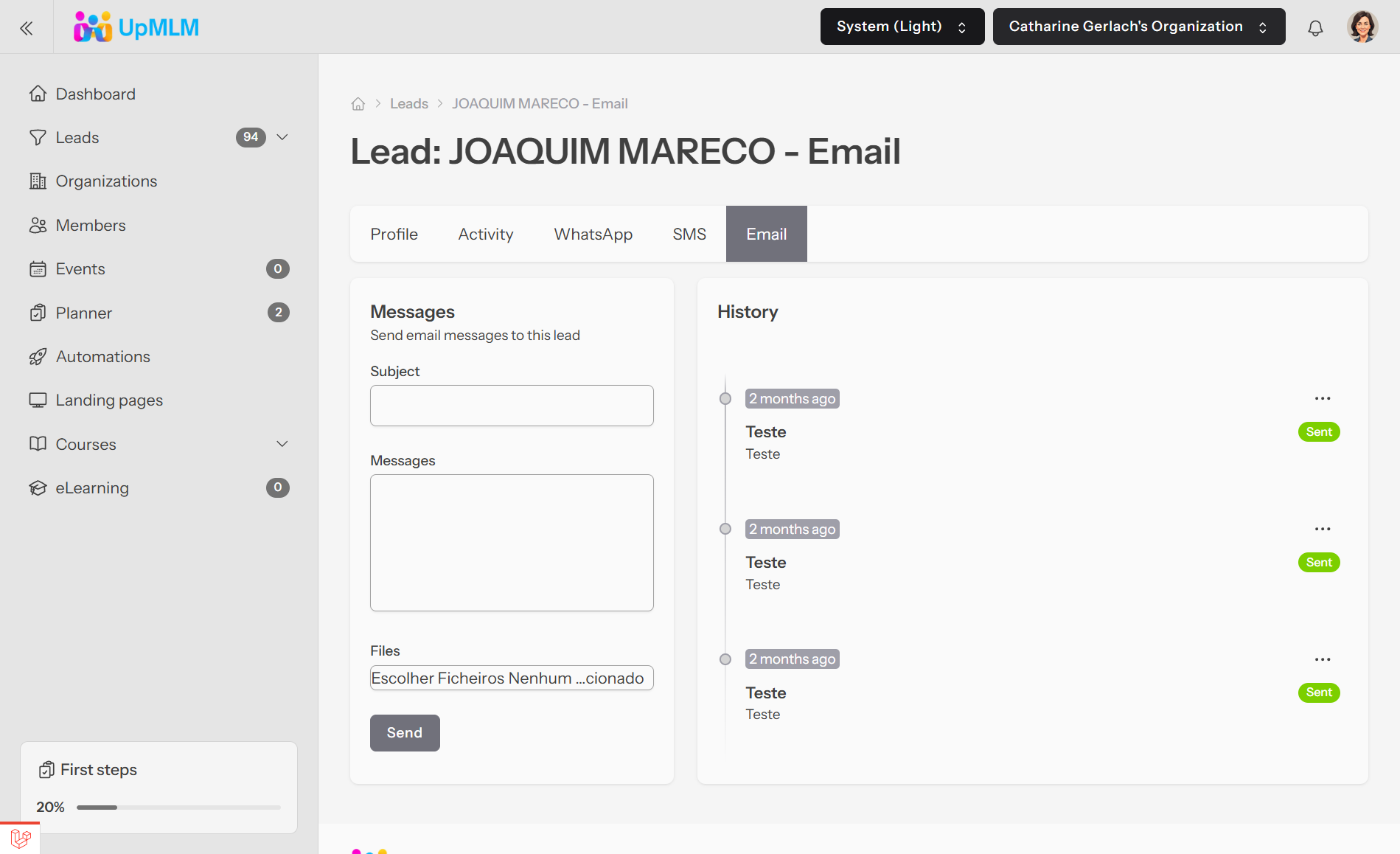This screenshot has width=1400, height=854.
Task: Expand the Leads submenu chevron
Action: click(282, 137)
